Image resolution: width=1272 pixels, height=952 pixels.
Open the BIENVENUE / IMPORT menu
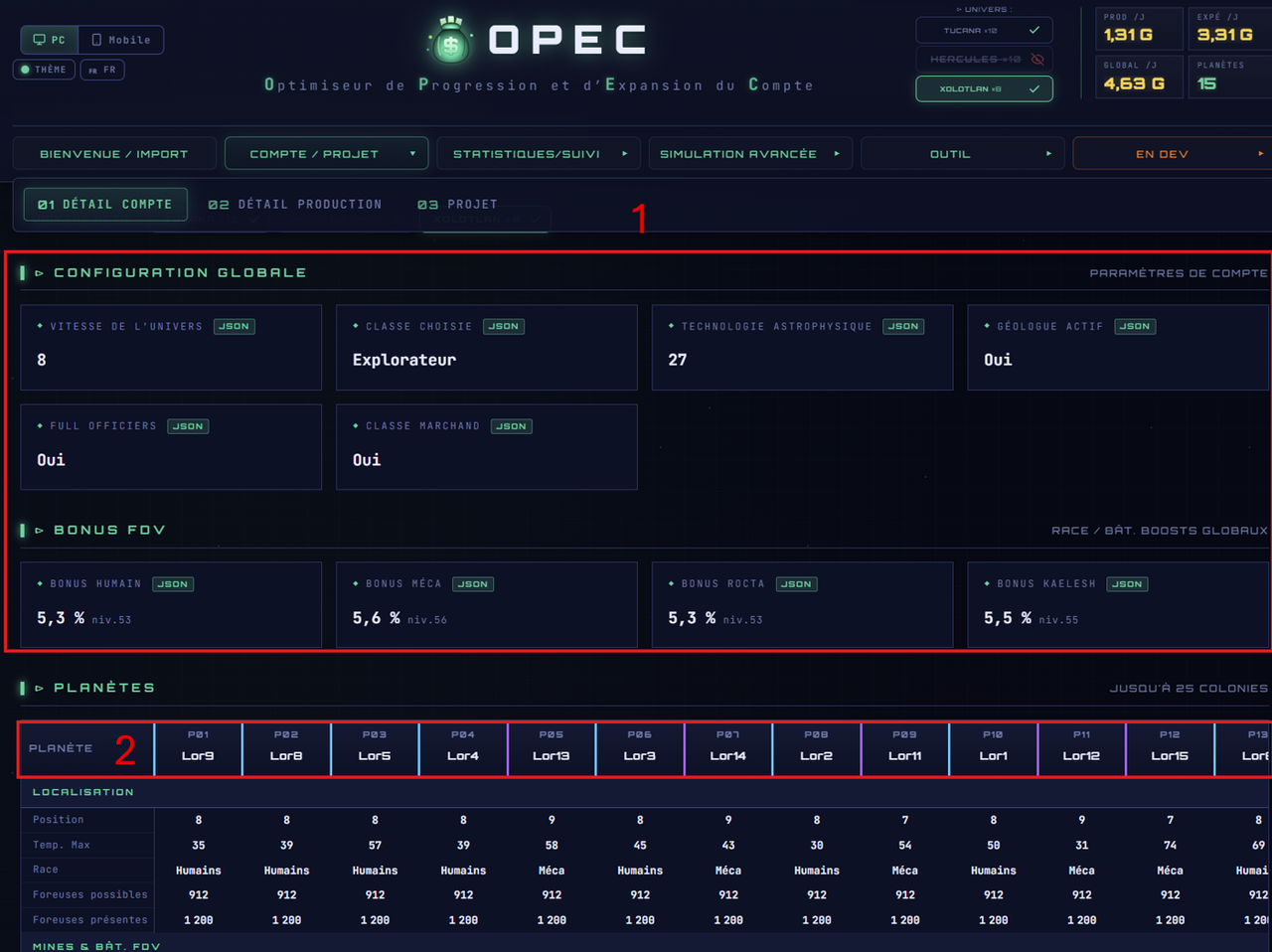click(x=114, y=154)
